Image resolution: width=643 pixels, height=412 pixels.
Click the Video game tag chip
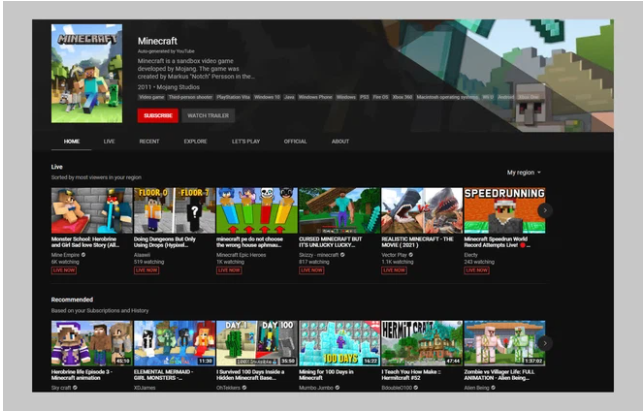(x=151, y=98)
